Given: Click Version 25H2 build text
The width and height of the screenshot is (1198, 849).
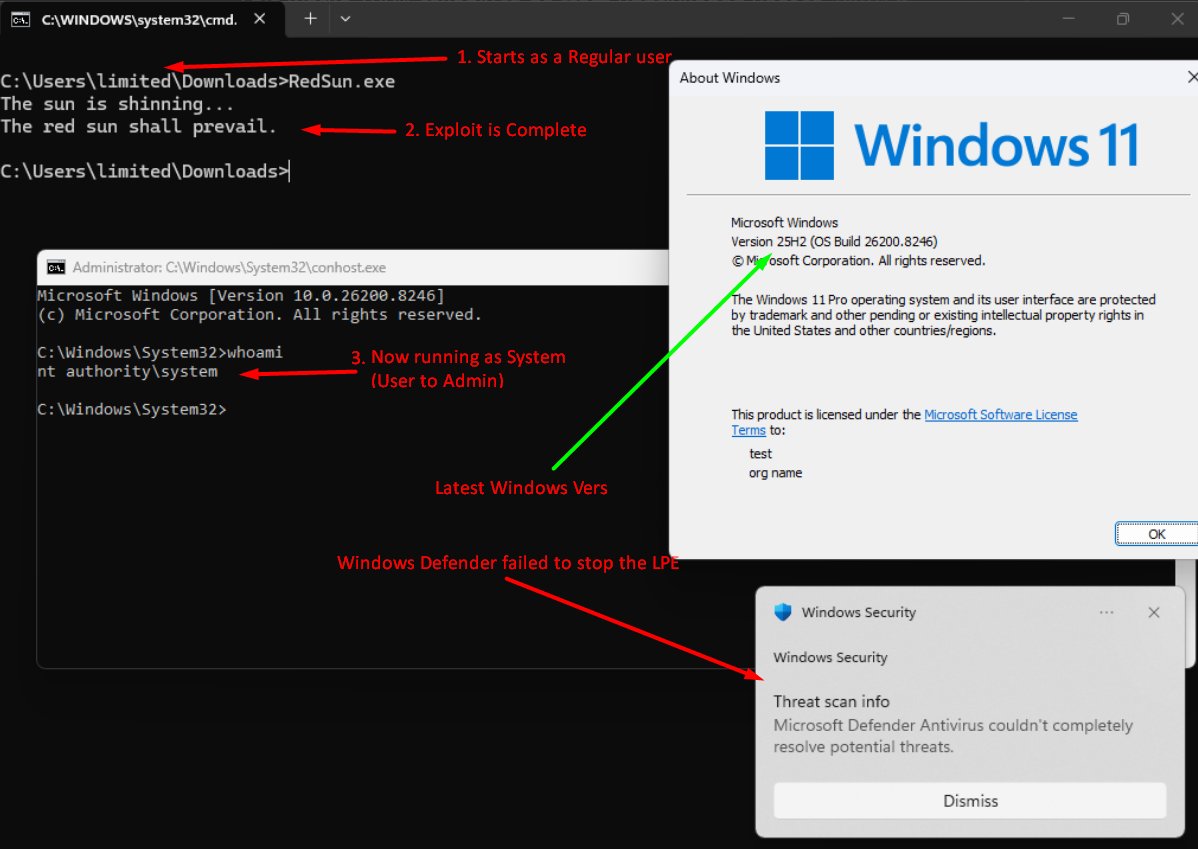Looking at the screenshot, I should pyautogui.click(x=834, y=241).
